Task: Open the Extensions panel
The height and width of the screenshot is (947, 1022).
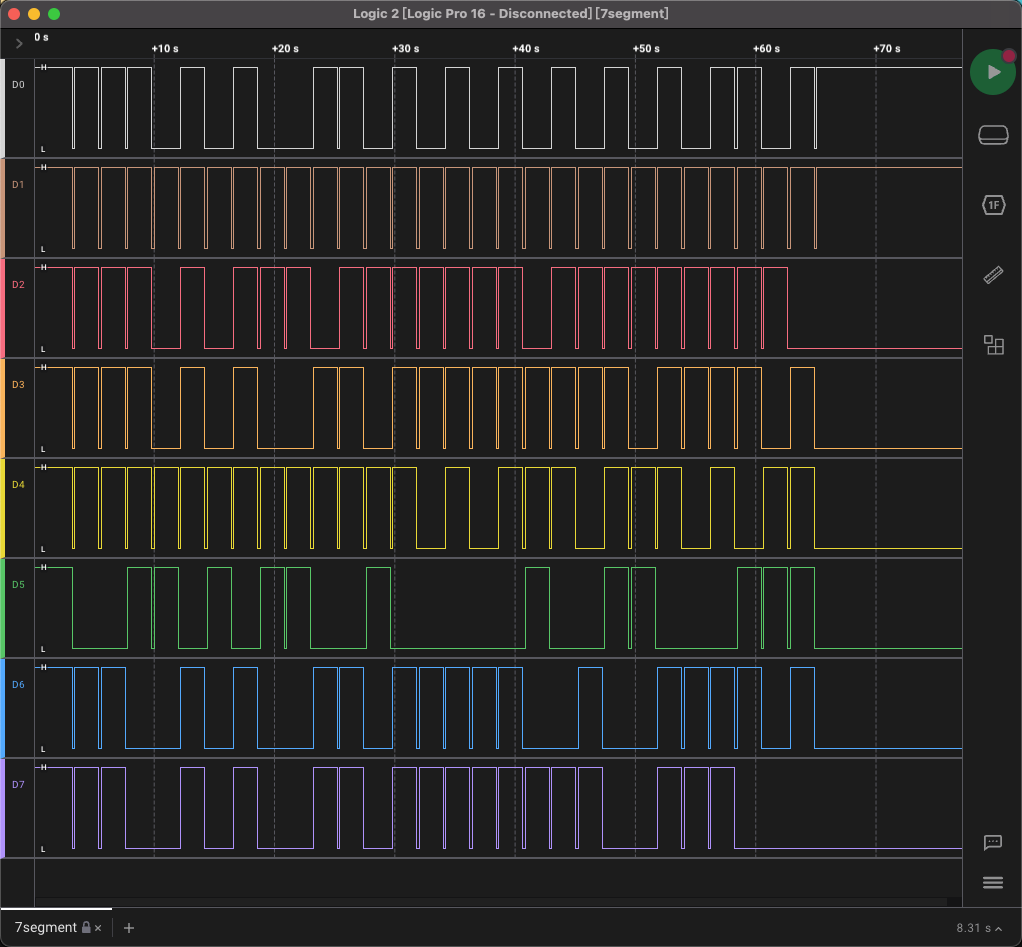Action: coord(992,345)
